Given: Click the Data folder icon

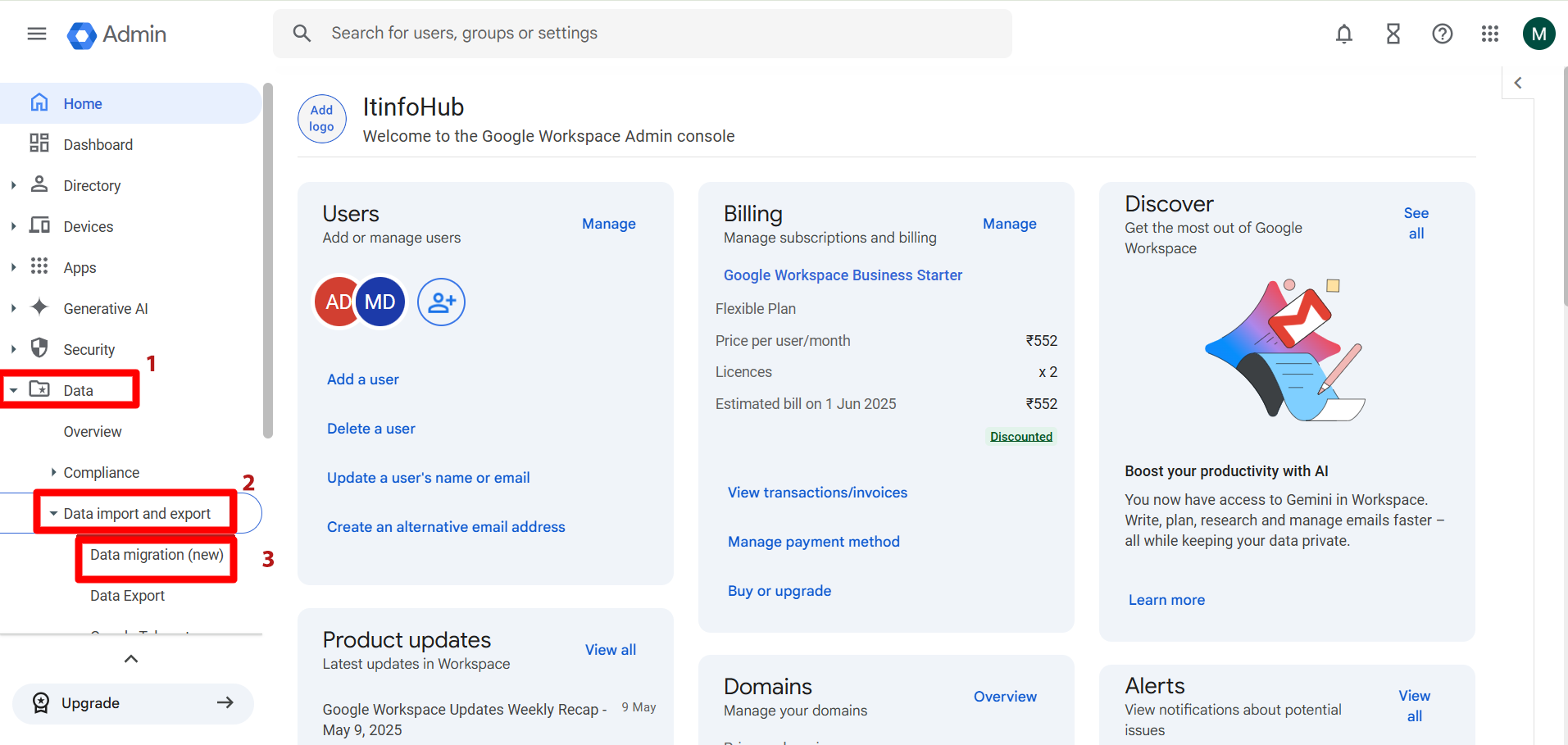Looking at the screenshot, I should (39, 388).
